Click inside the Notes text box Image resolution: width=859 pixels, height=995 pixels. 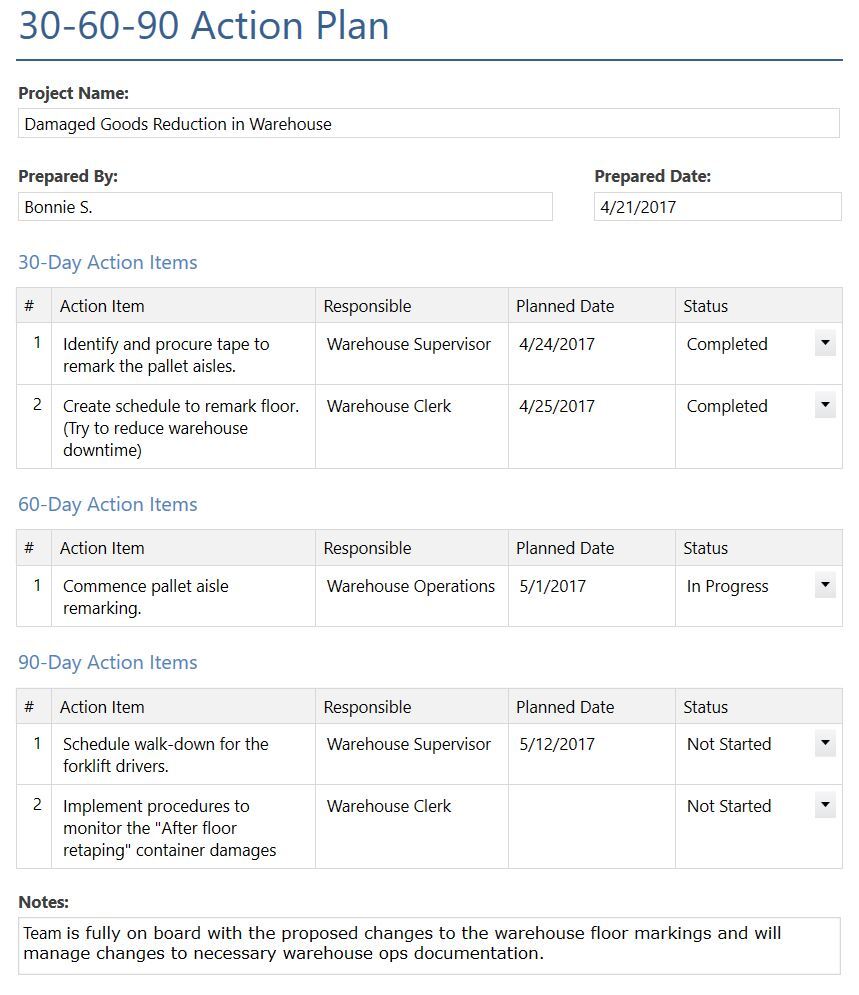pos(428,945)
